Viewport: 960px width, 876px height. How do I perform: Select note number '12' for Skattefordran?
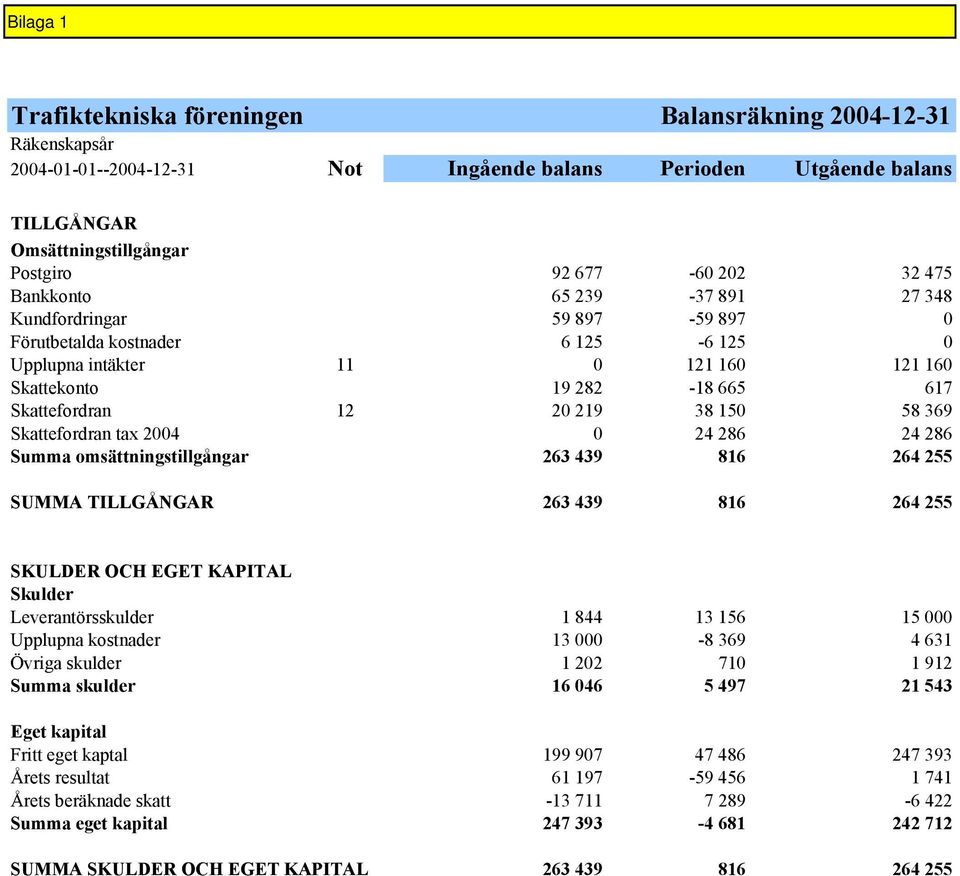[345, 411]
